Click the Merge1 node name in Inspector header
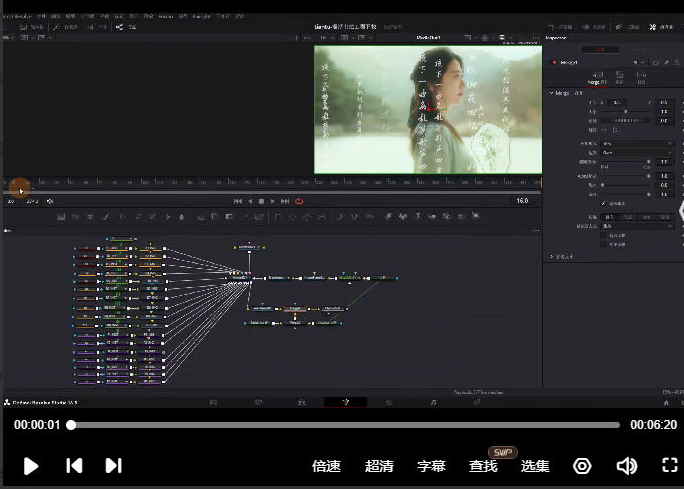 coord(570,62)
